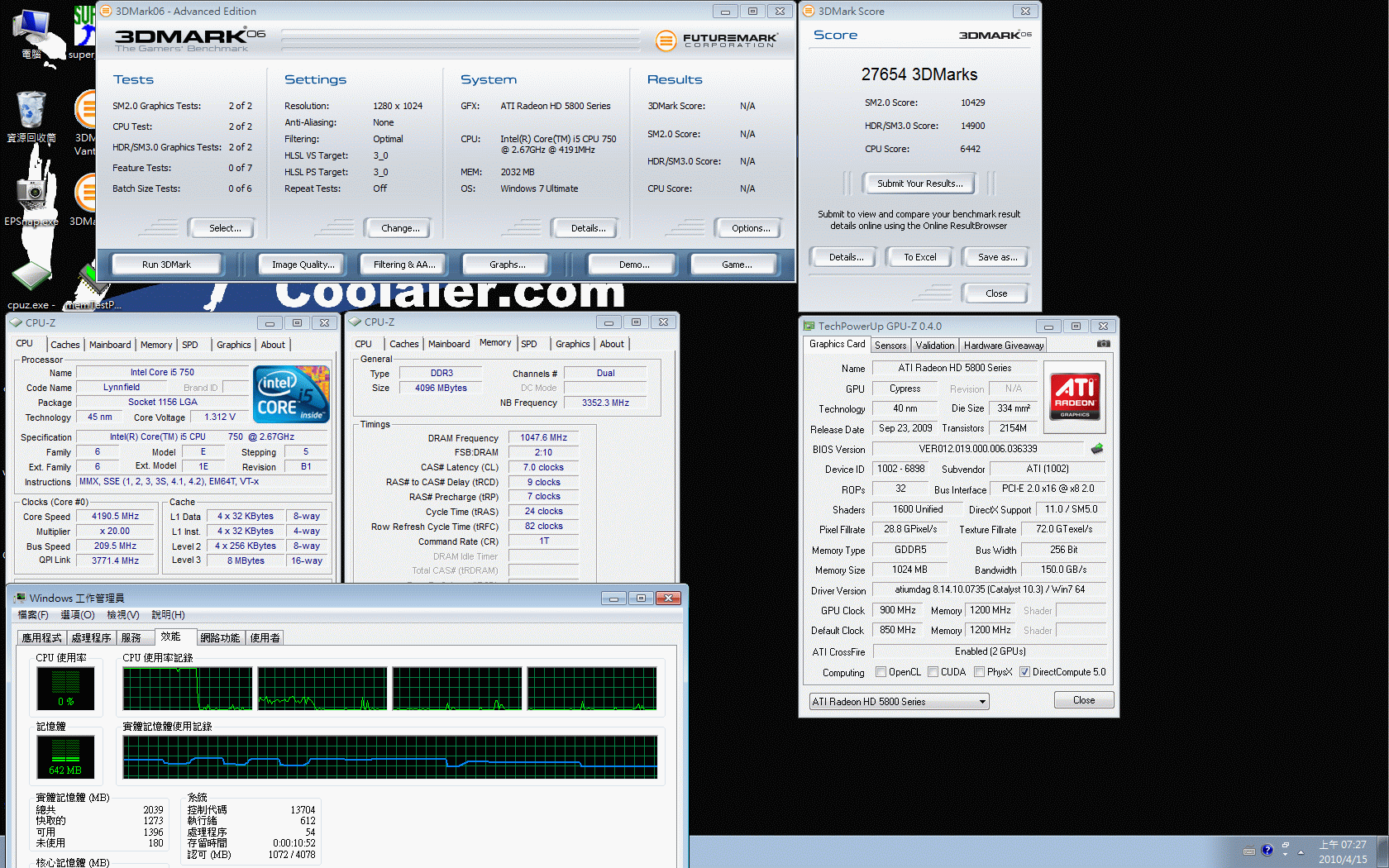Click the Show Desktop strip on the taskbar

pos(1383,851)
